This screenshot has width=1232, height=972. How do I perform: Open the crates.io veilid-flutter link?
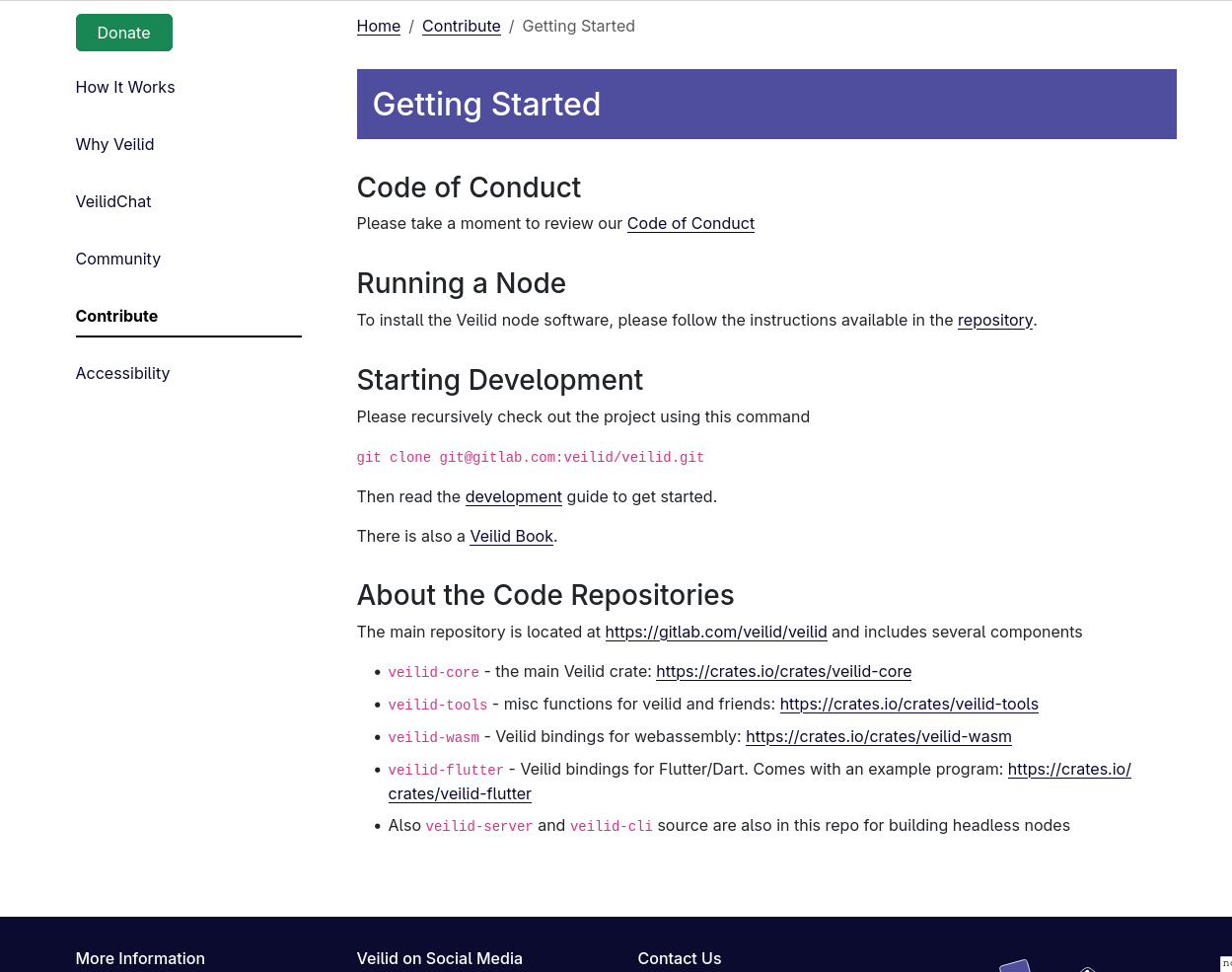[x=1068, y=770]
